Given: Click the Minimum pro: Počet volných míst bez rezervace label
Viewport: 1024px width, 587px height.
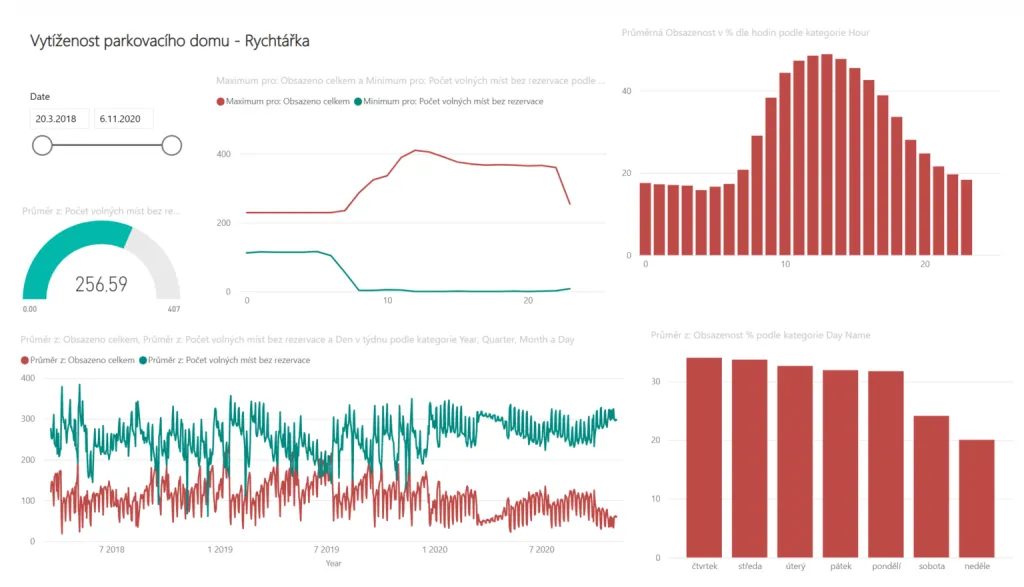Looking at the screenshot, I should [x=453, y=102].
